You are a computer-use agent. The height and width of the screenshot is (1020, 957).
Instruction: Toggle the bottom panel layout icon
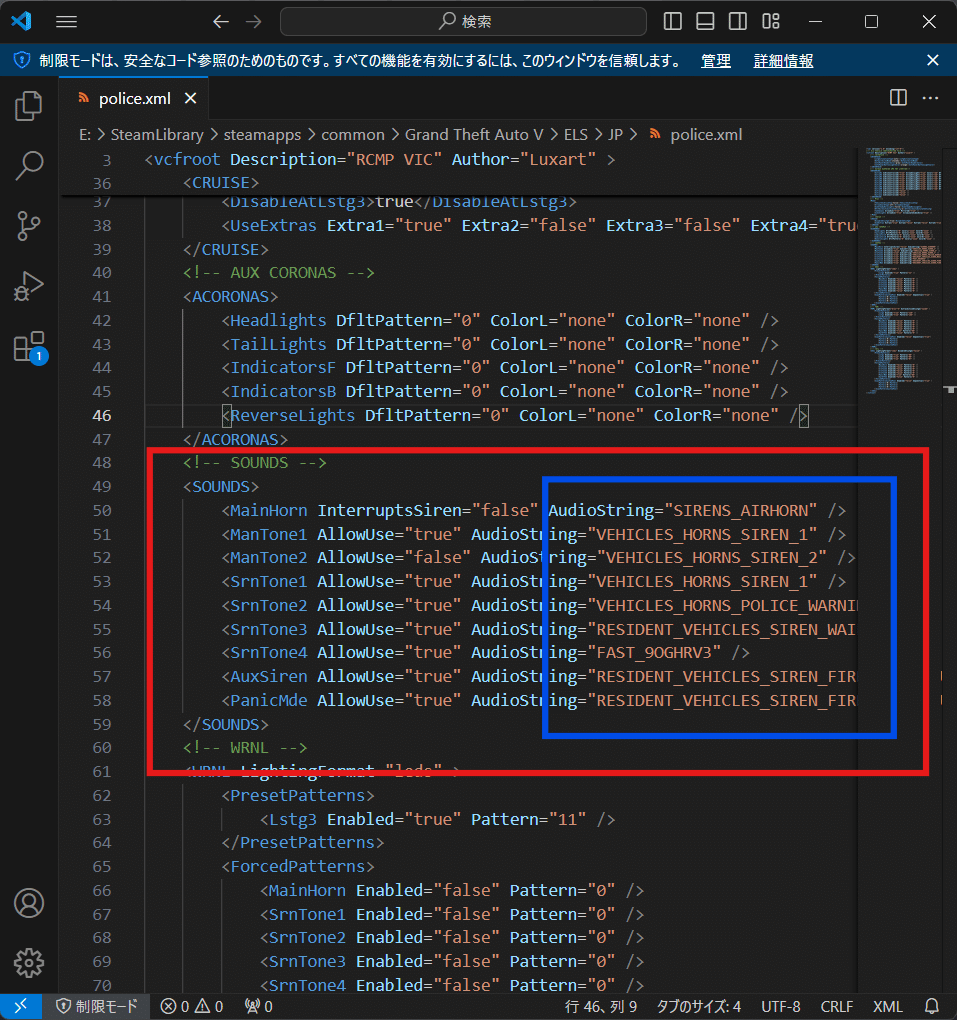705,21
